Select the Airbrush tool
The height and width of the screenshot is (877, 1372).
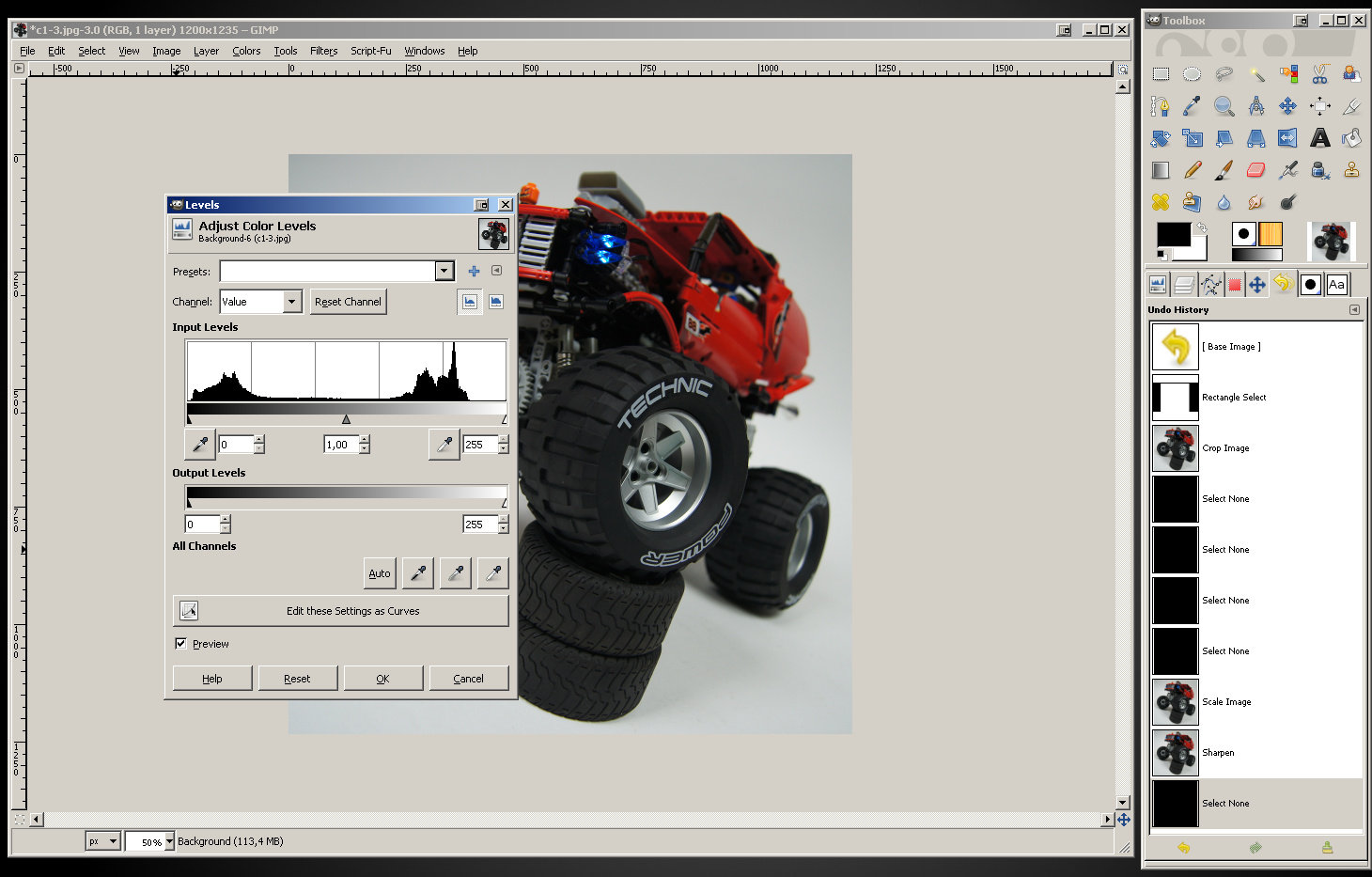[1288, 170]
